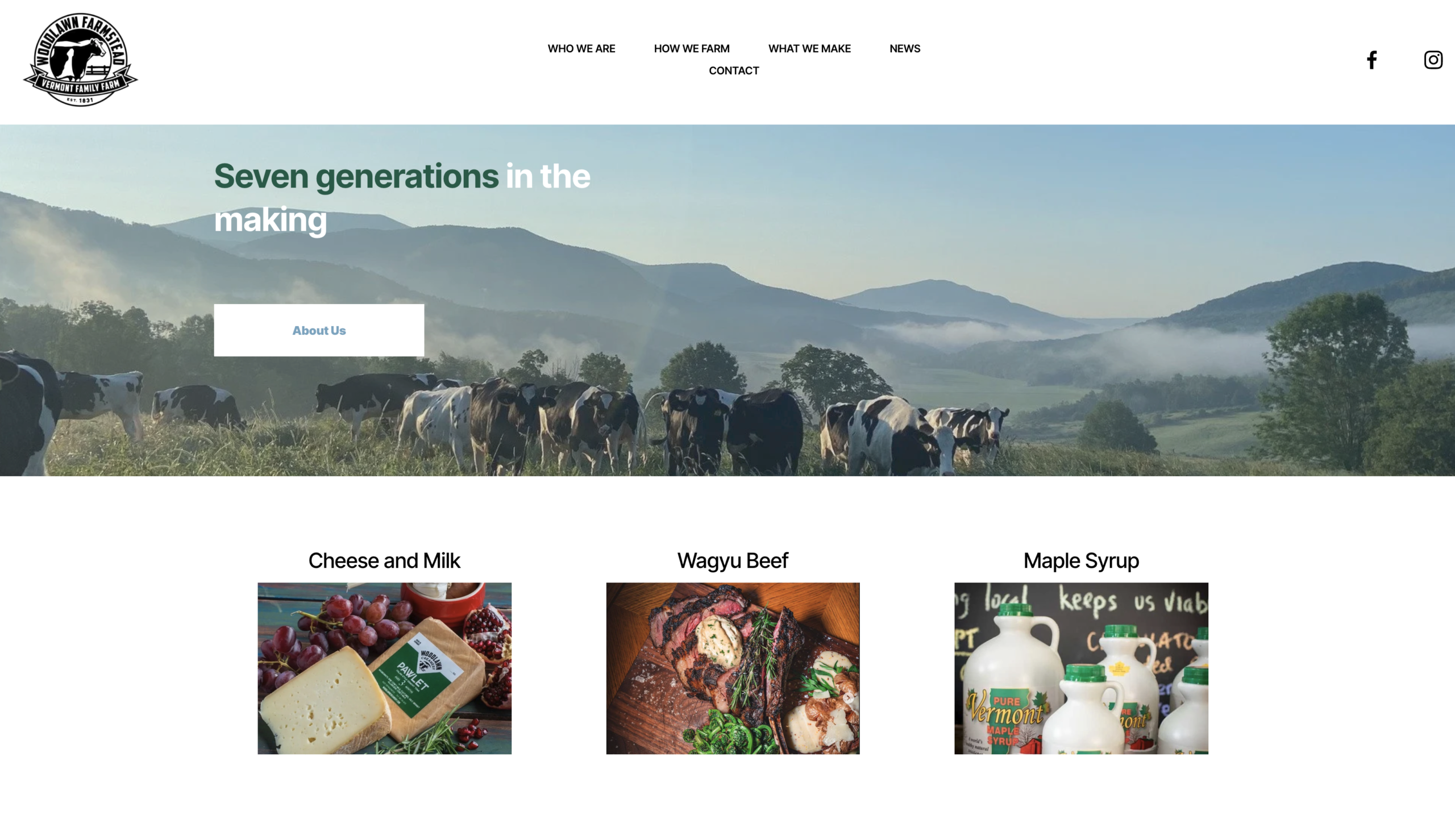1455x840 pixels.
Task: Open the Instagram profile icon
Action: tap(1433, 60)
